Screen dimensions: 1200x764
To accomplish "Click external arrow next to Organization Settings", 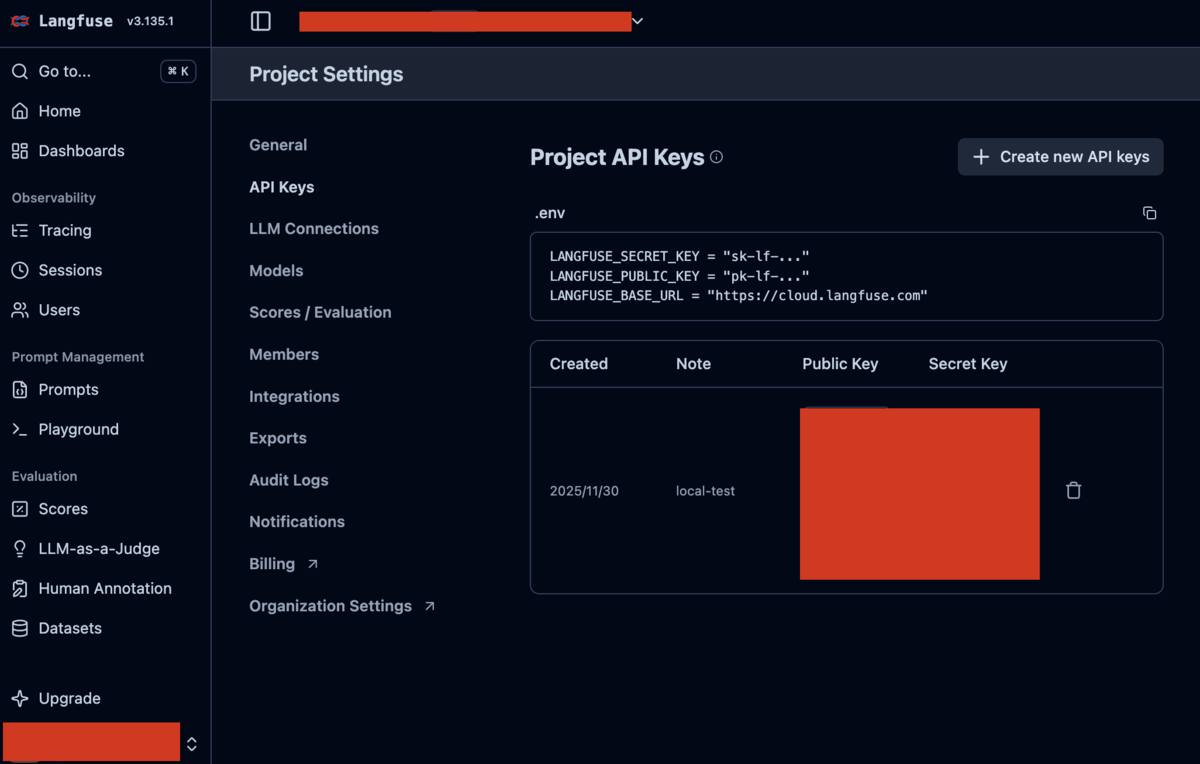I will (x=430, y=606).
